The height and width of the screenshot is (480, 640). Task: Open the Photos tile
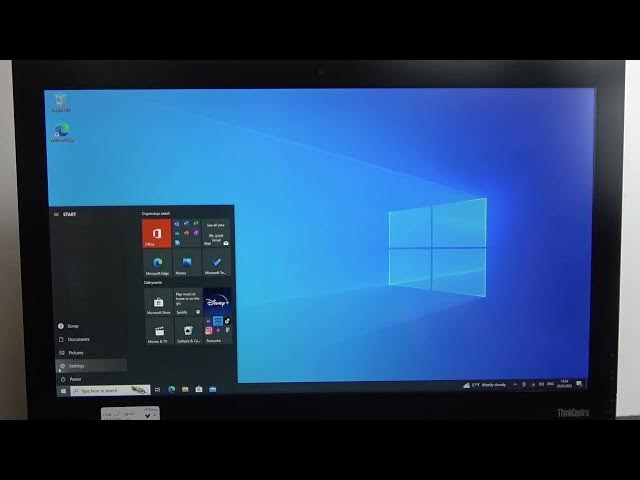187,264
